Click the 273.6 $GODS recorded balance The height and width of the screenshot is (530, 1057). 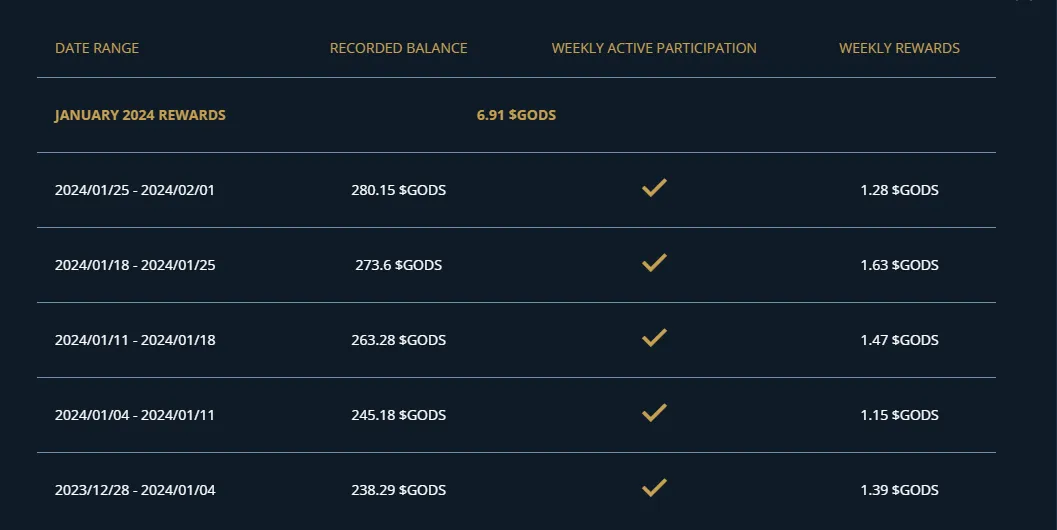pos(398,265)
